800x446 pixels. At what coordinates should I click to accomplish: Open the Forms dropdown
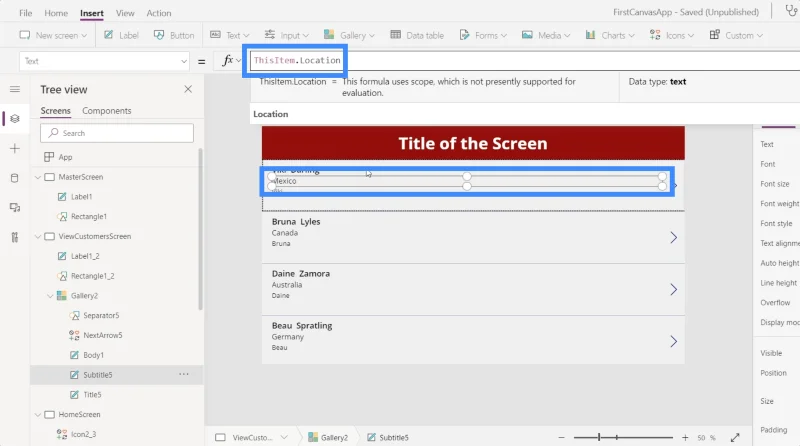point(483,35)
